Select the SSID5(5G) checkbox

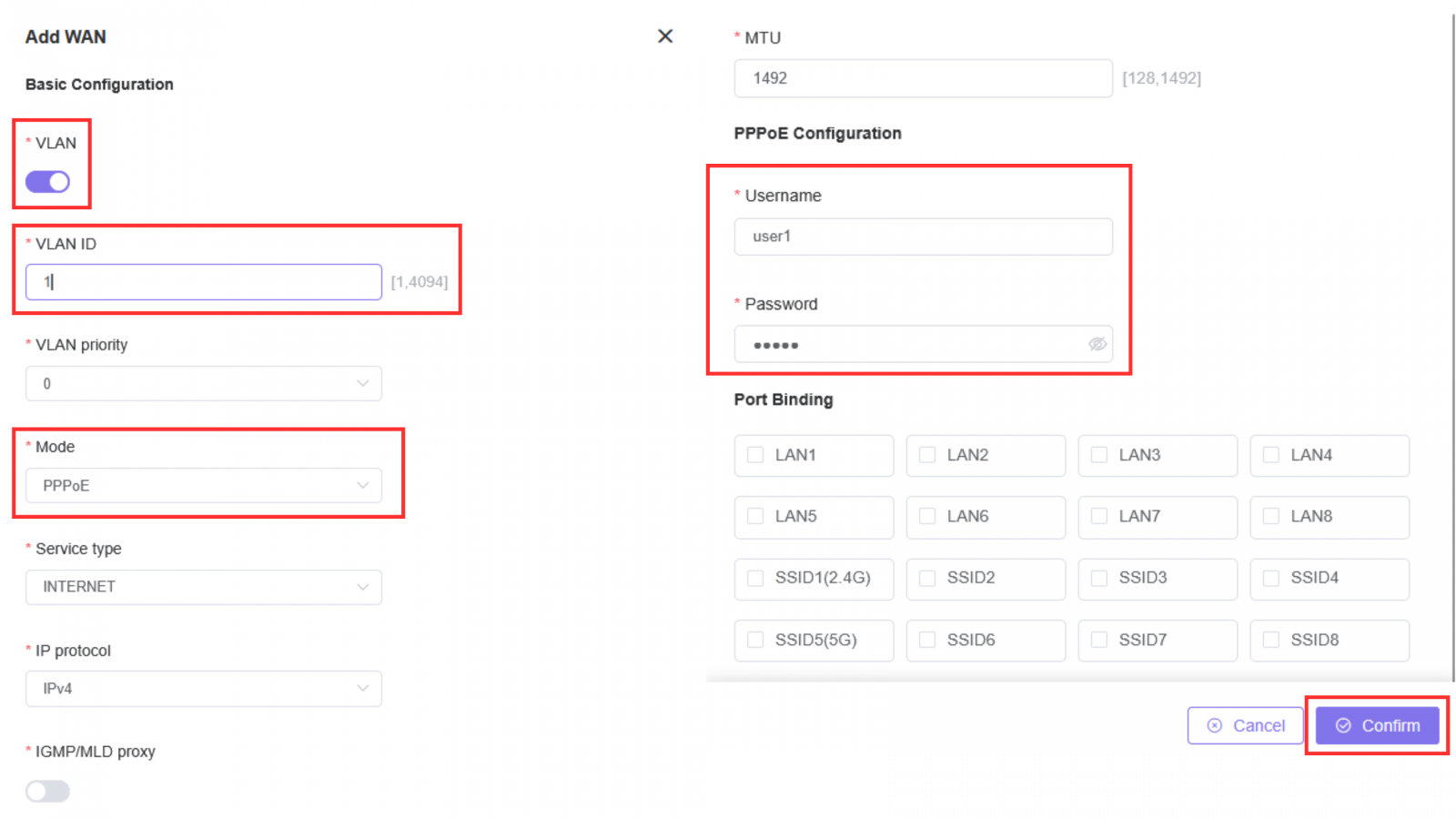pos(755,640)
